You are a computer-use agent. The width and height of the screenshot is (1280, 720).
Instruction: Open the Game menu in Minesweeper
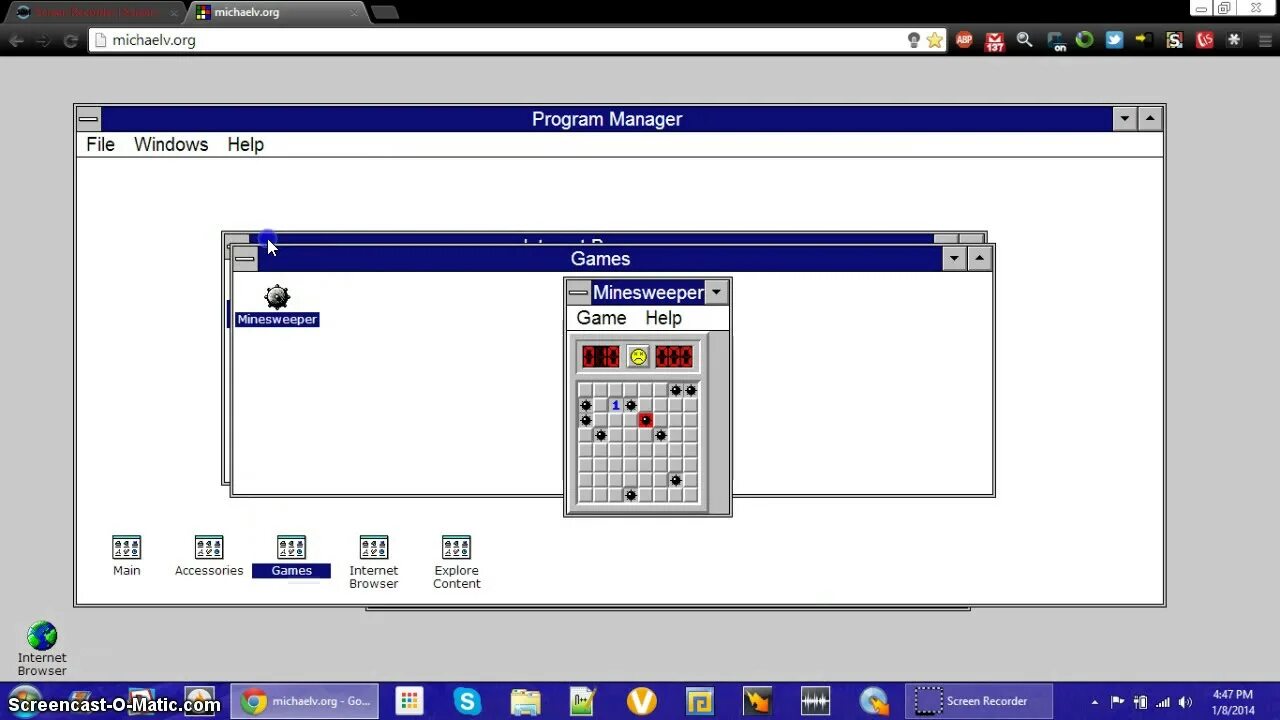(x=601, y=318)
